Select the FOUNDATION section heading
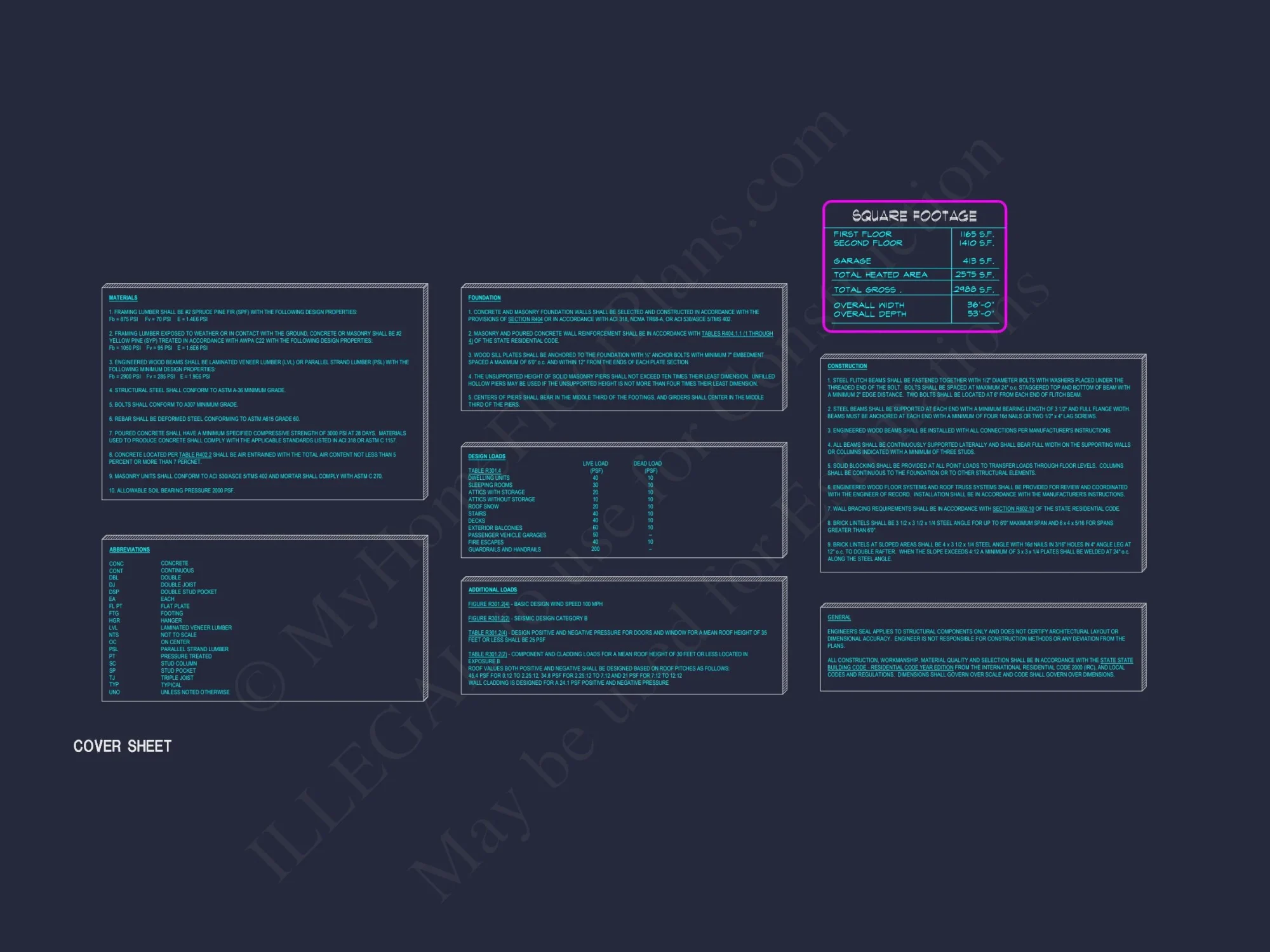Screen dimensions: 1270x952 485,298
